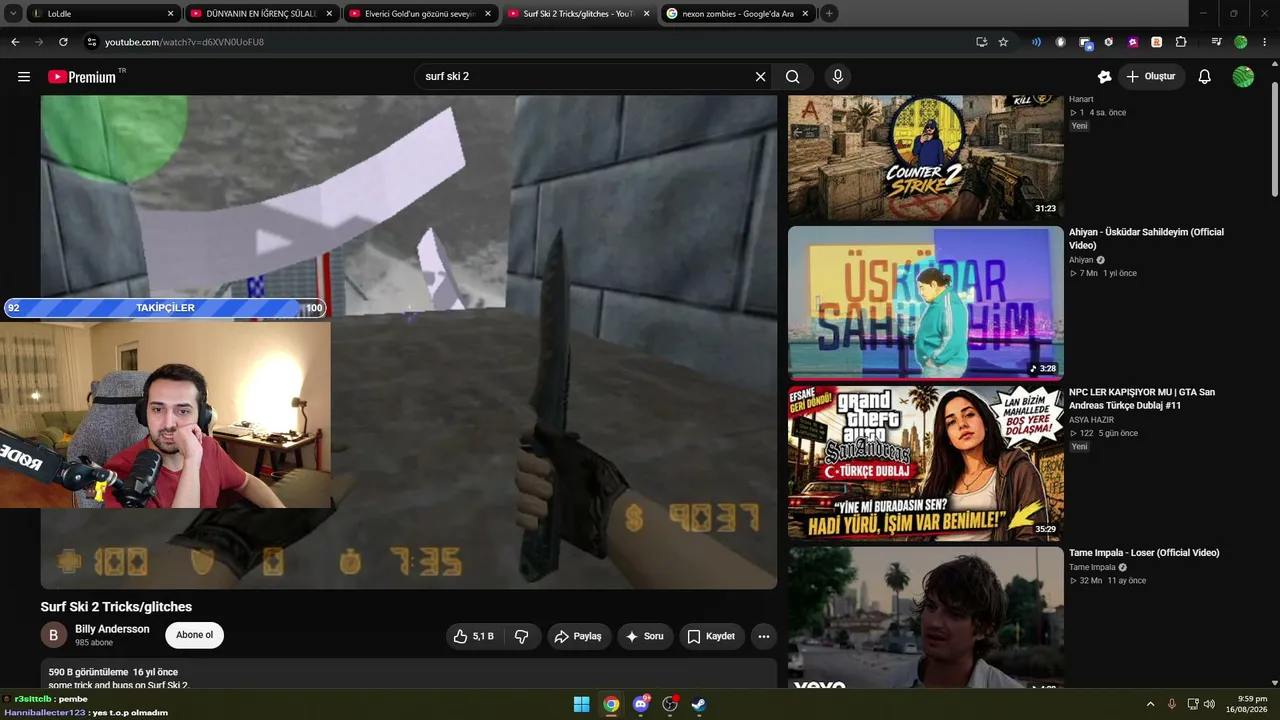Image resolution: width=1280 pixels, height=720 pixels.
Task: View site information icon in address bar
Action: (x=92, y=42)
